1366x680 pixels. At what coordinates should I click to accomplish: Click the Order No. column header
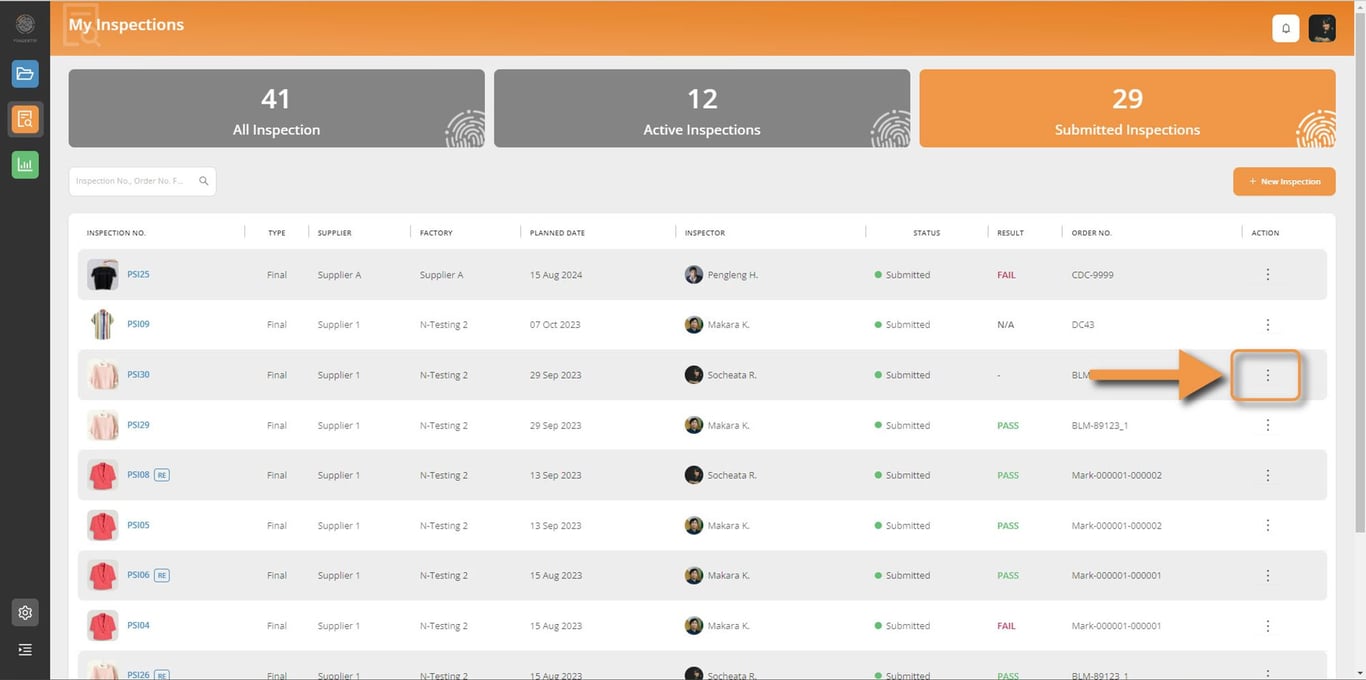pos(1091,233)
